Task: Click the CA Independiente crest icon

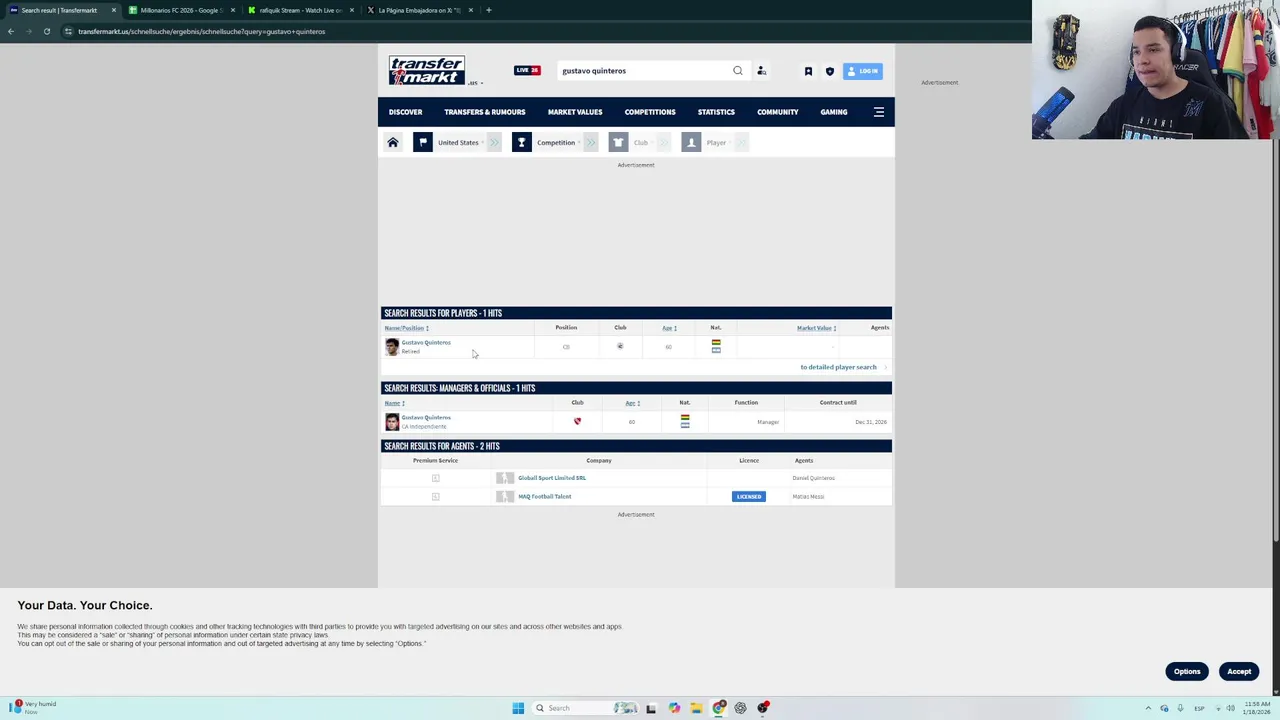Action: [x=577, y=421]
